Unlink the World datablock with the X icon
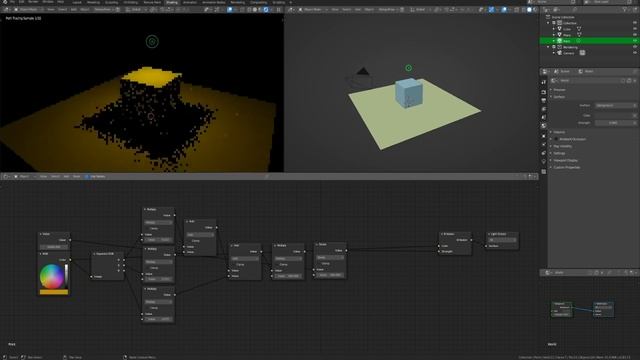This screenshot has width=640, height=360. coord(635,81)
